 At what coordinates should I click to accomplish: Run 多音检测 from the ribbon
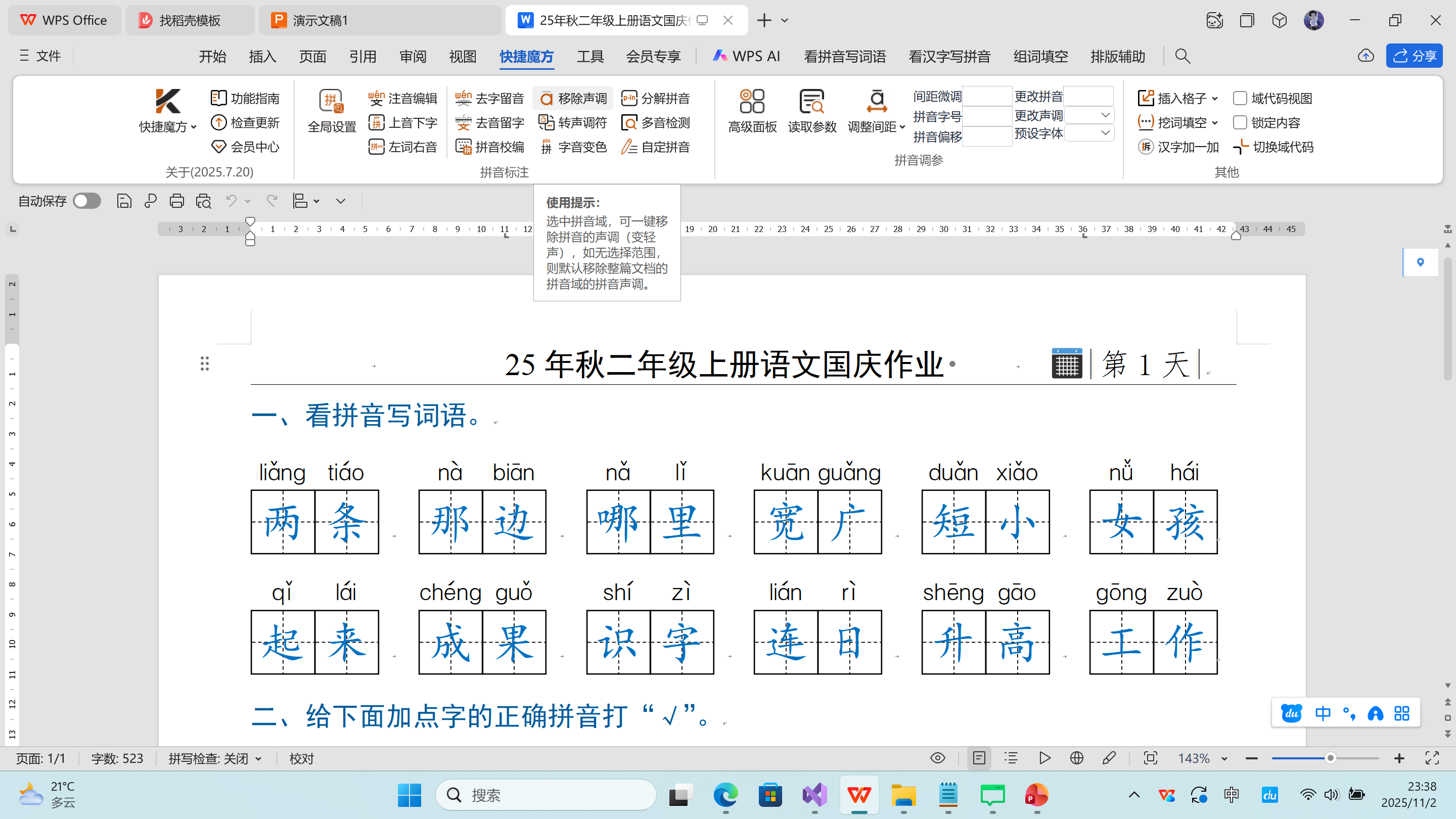657,122
